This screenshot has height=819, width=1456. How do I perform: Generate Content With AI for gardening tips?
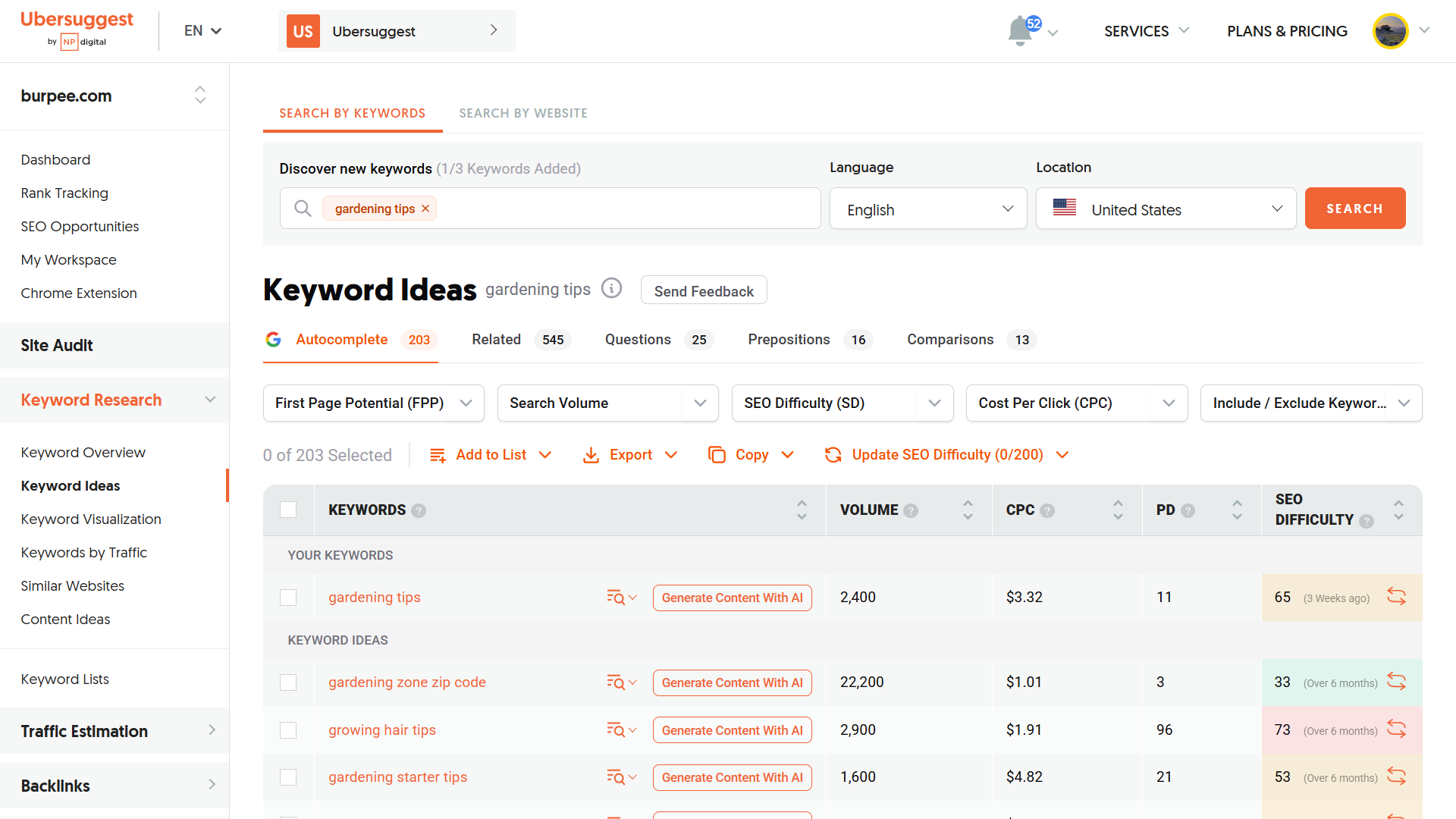pos(733,598)
